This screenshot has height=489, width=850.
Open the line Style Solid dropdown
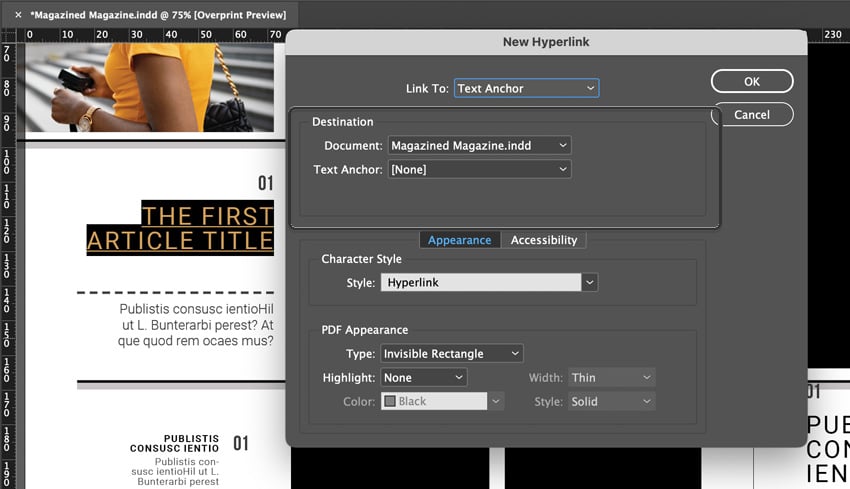611,401
